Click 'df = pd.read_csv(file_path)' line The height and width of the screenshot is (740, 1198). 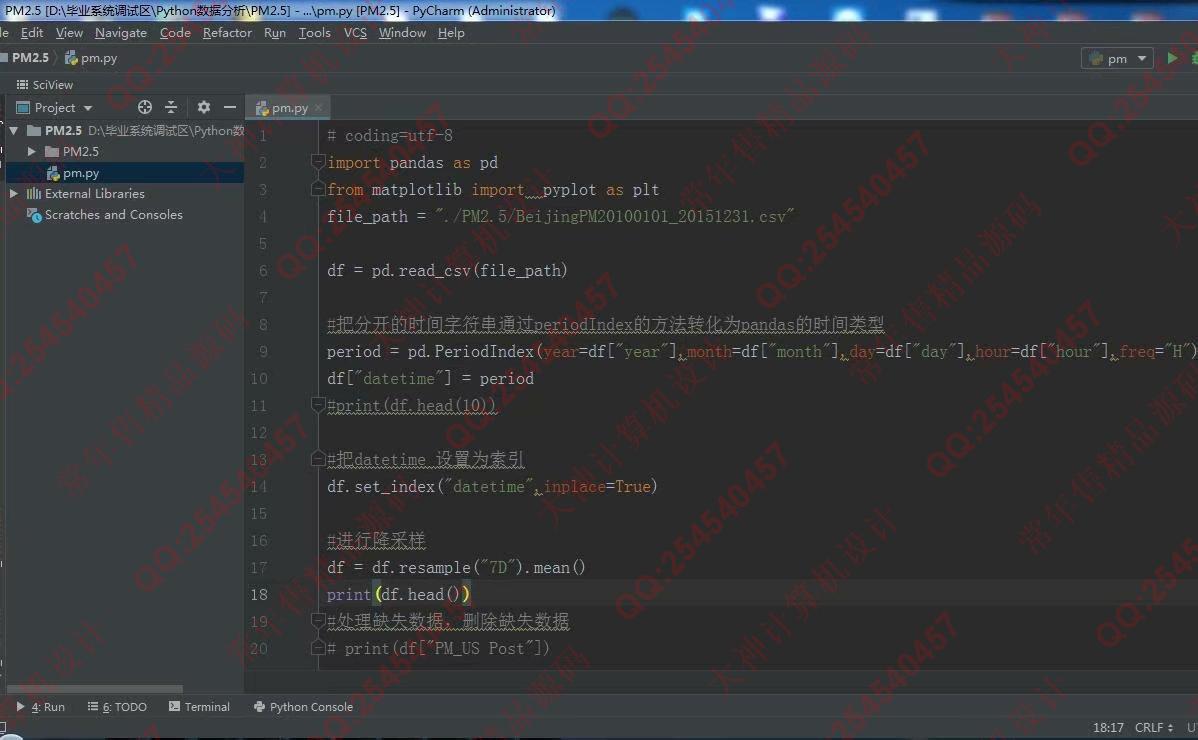447,270
